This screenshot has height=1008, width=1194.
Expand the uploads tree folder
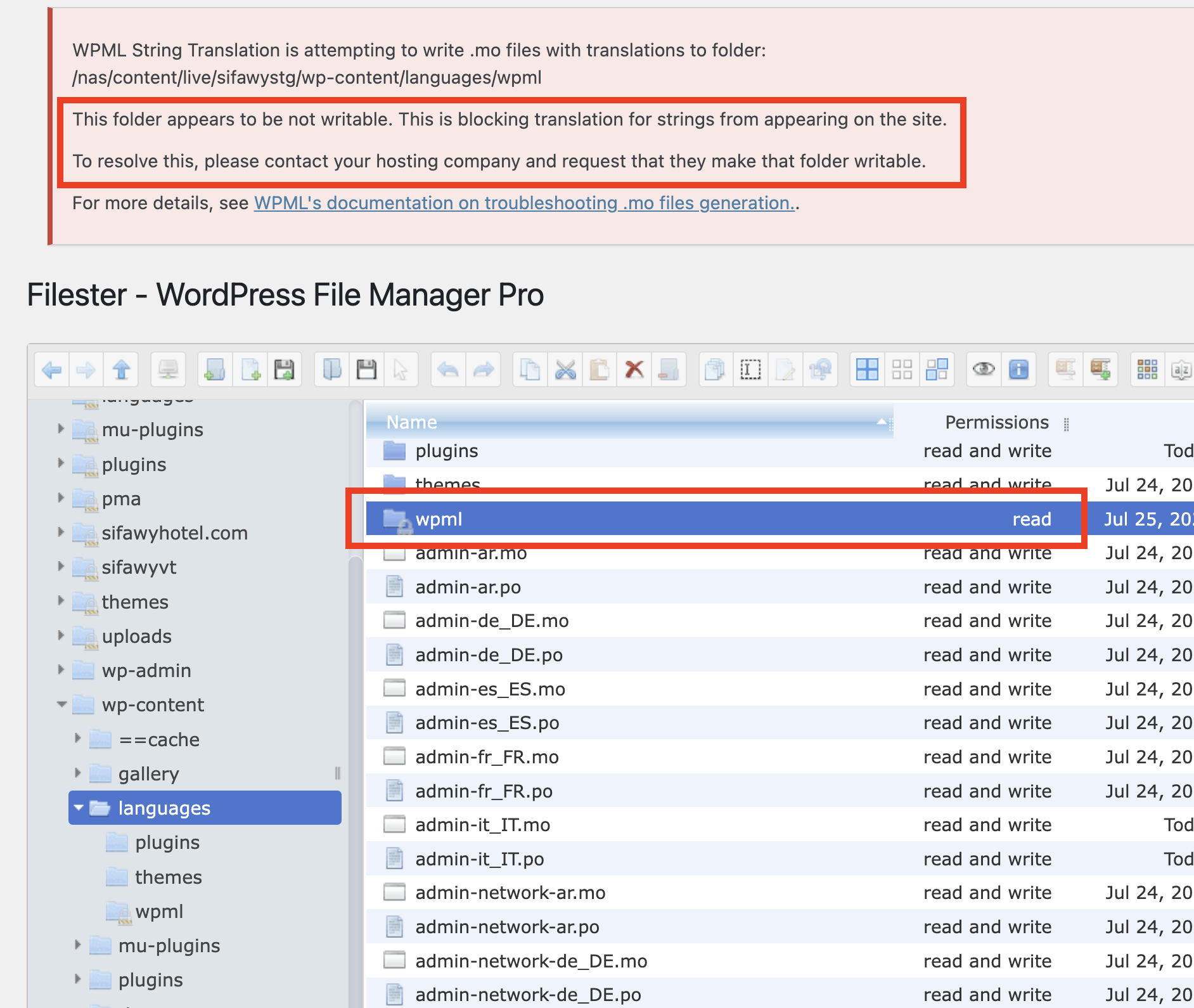(61, 635)
